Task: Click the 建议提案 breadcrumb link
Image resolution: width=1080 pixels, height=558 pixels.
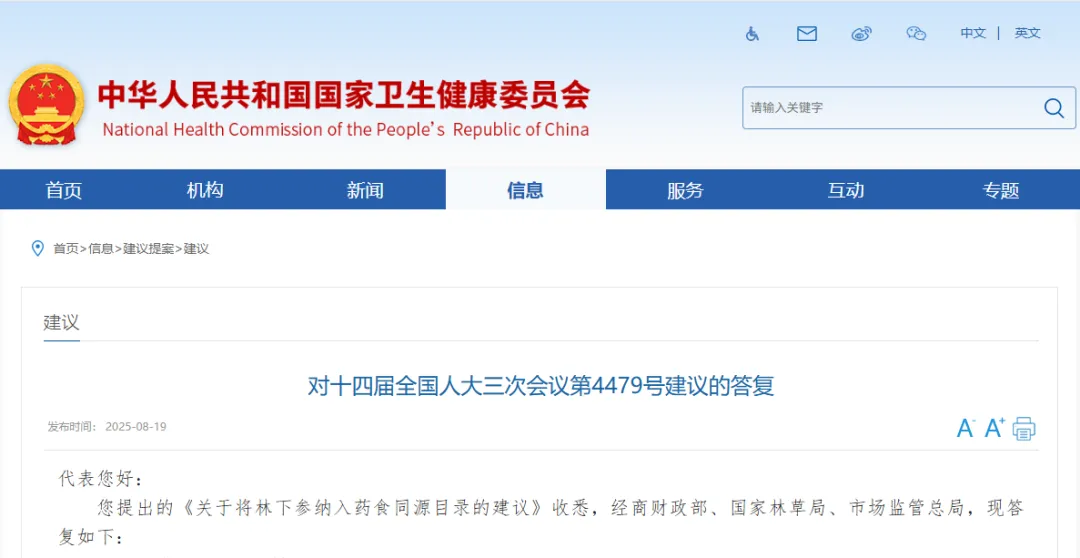Action: pyautogui.click(x=148, y=249)
